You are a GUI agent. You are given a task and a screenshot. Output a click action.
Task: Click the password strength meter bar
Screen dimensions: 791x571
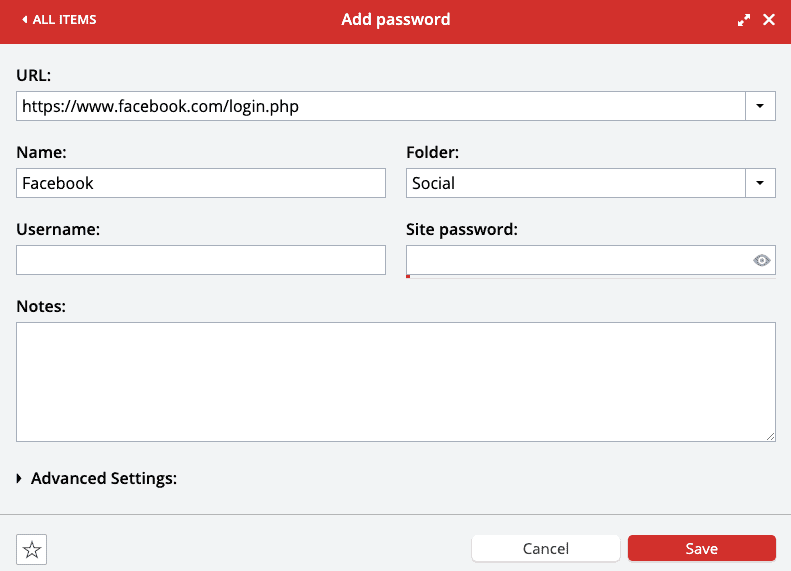591,277
